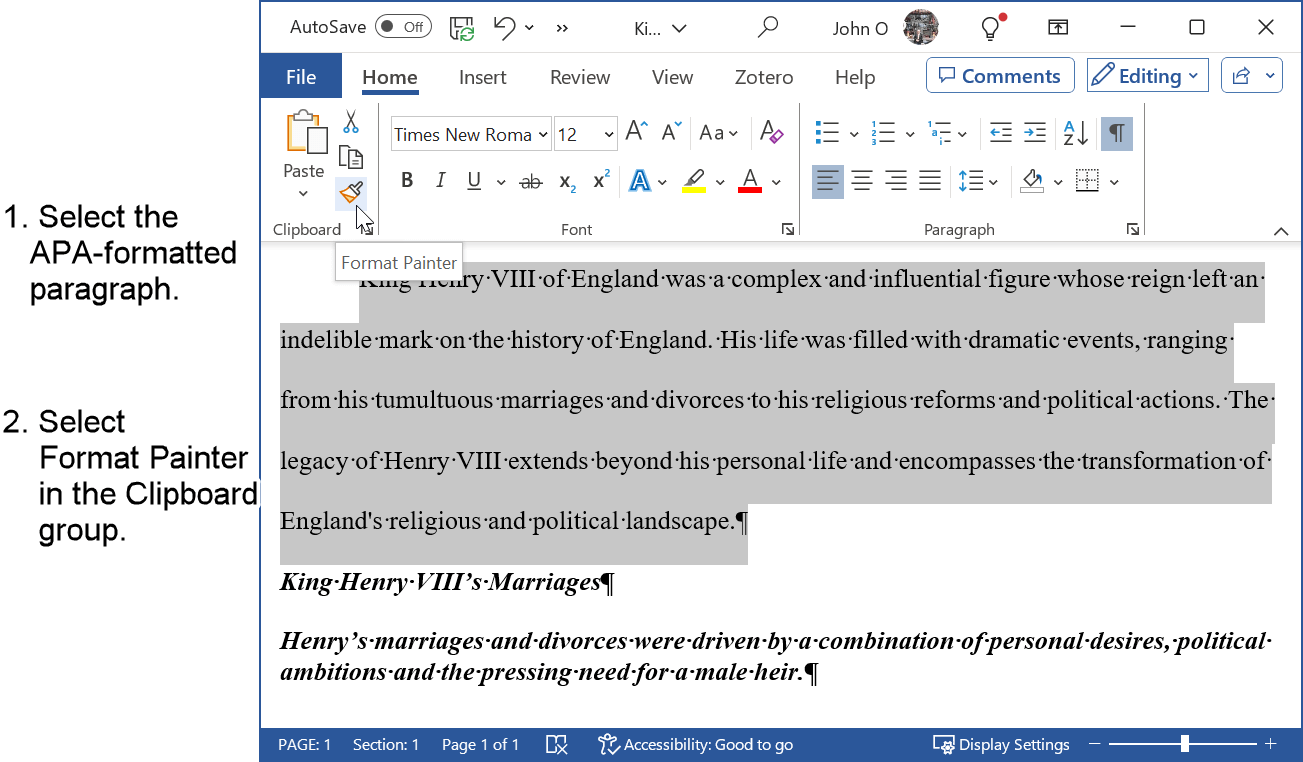Click the Copy icon in Clipboard group
Image resolution: width=1303 pixels, height=762 pixels.
tap(351, 157)
